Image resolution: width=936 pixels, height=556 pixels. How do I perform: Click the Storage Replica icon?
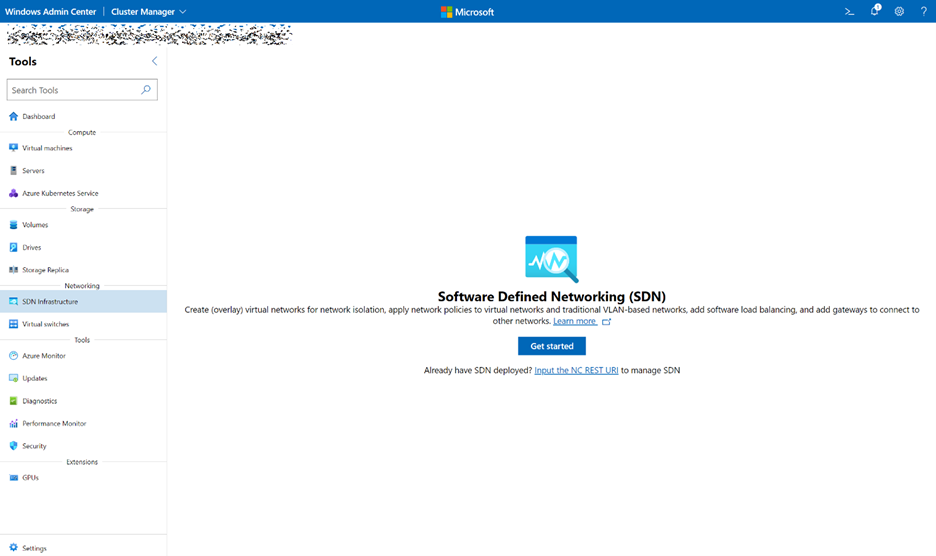(x=13, y=270)
